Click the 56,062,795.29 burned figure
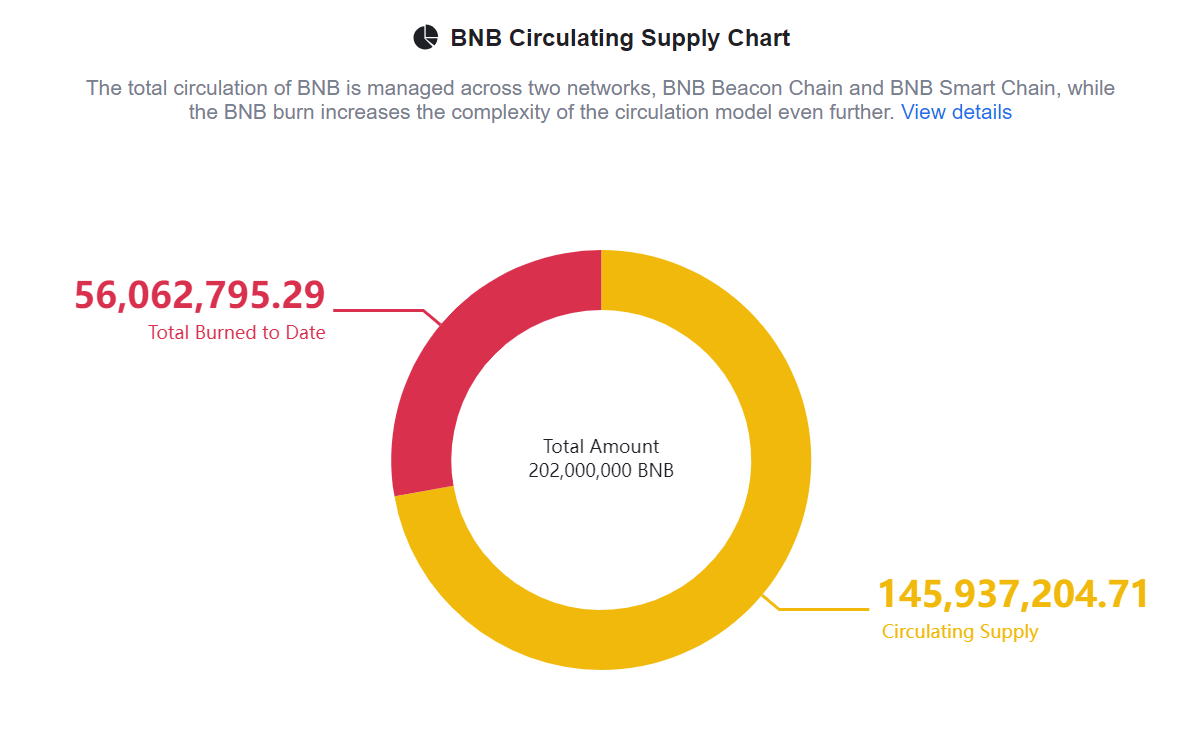1197x739 pixels. pos(200,295)
